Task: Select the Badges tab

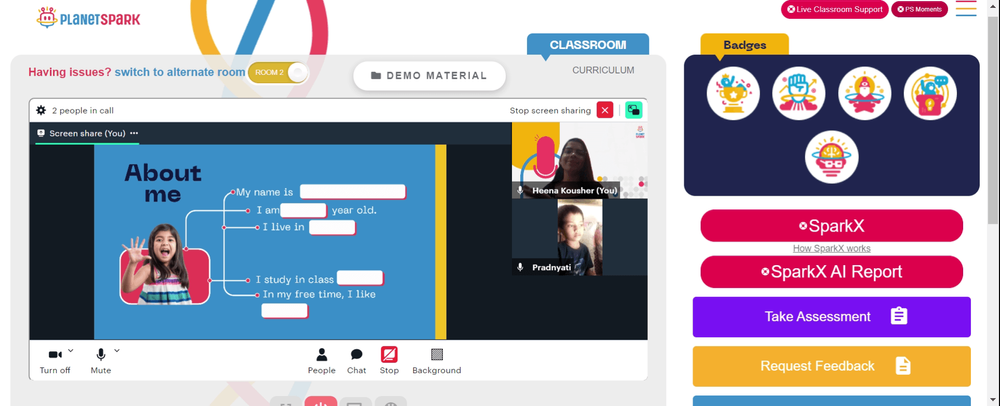Action: point(745,45)
